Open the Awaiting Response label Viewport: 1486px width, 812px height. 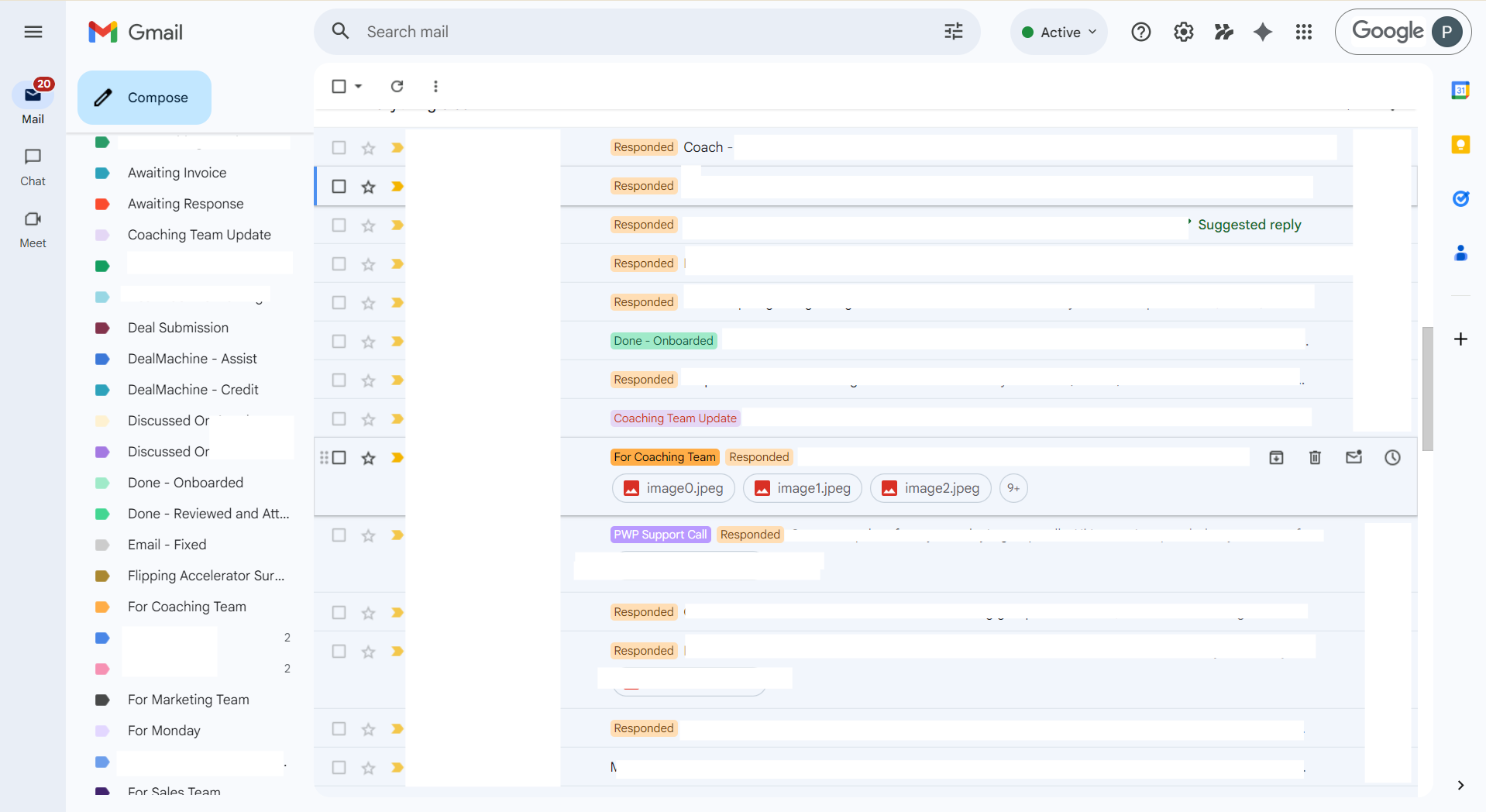click(x=186, y=204)
